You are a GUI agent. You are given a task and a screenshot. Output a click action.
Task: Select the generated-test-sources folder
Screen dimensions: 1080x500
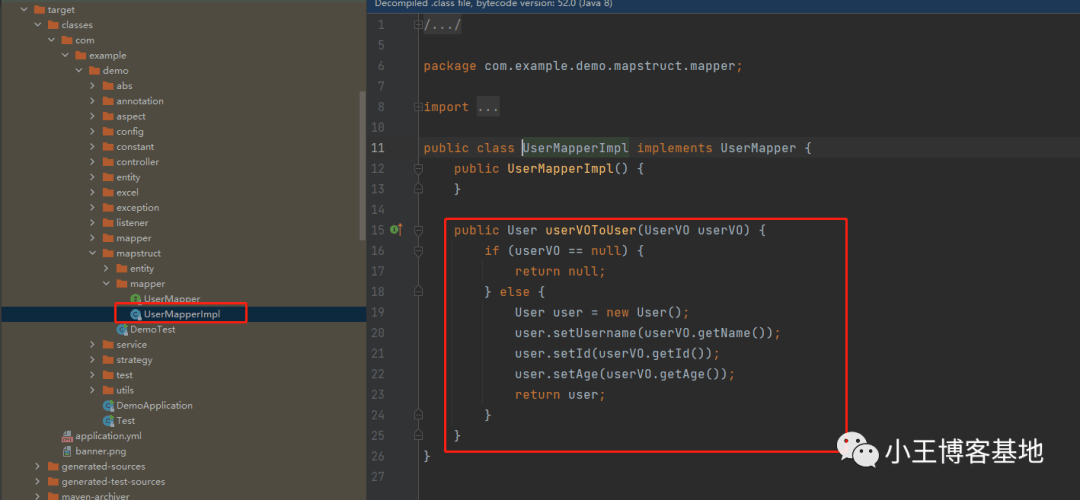click(113, 481)
